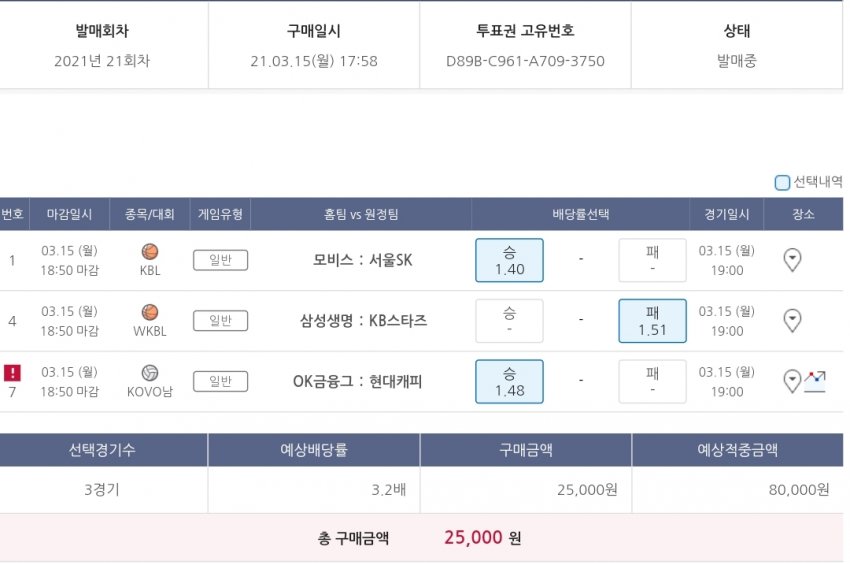Click the WKBL basketball icon
Image resolution: width=850 pixels, height=564 pixels.
[x=150, y=312]
